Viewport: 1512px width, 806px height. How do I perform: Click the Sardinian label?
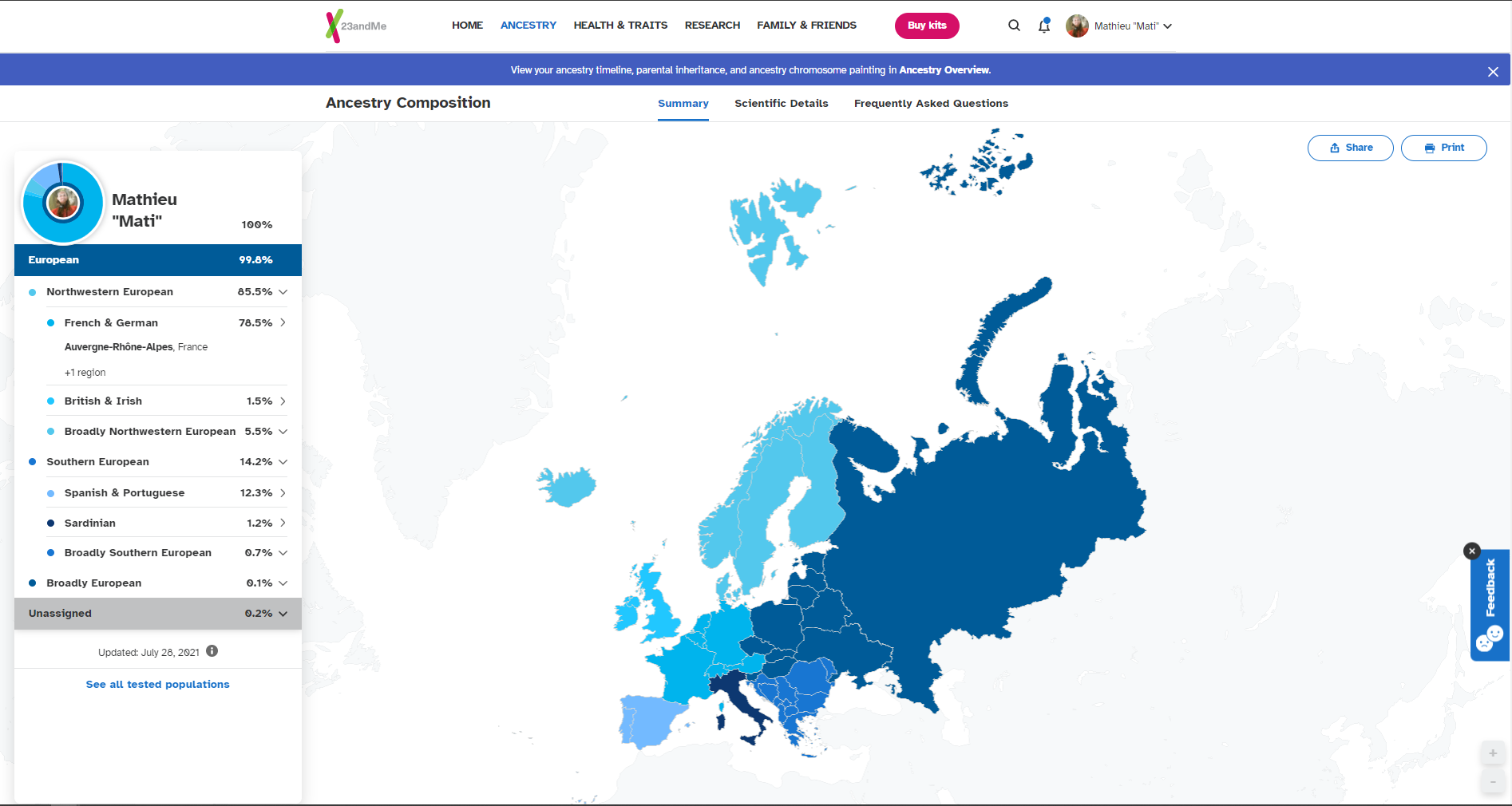[x=90, y=524]
